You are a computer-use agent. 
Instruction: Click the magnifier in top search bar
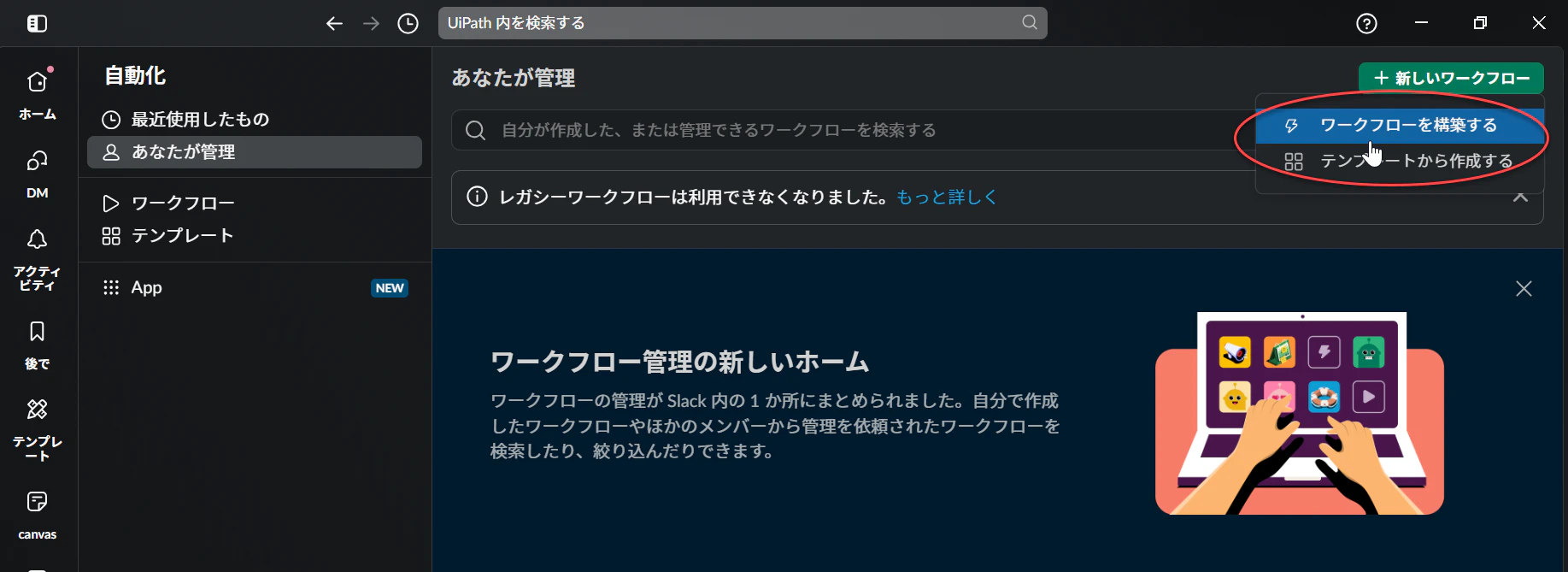pos(1030,22)
